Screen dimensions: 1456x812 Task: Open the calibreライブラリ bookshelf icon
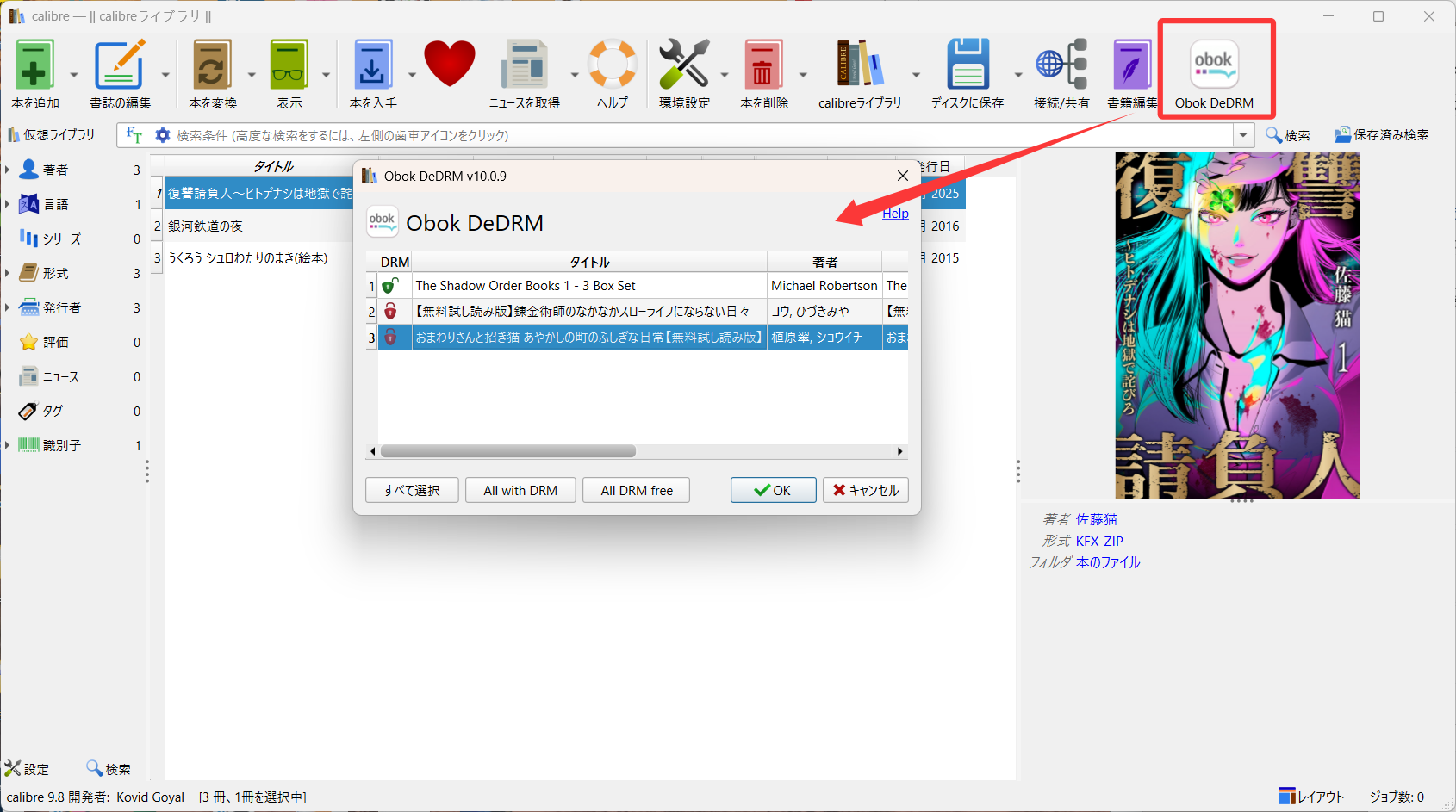point(860,65)
